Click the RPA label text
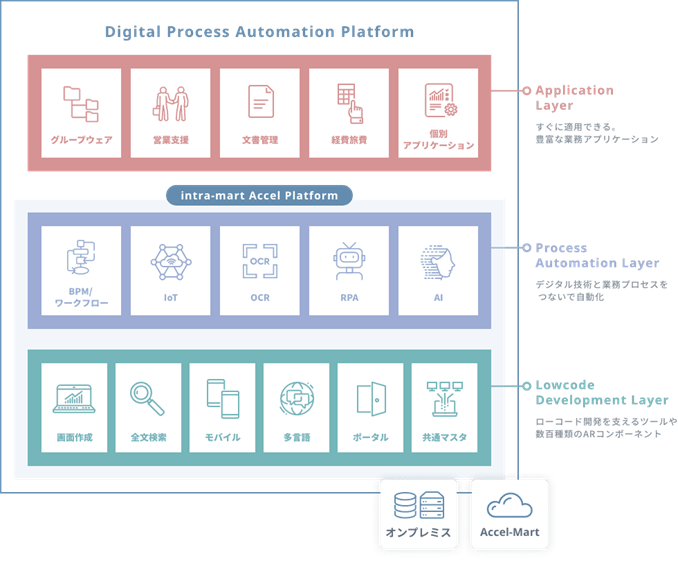The height and width of the screenshot is (562, 678). click(349, 298)
